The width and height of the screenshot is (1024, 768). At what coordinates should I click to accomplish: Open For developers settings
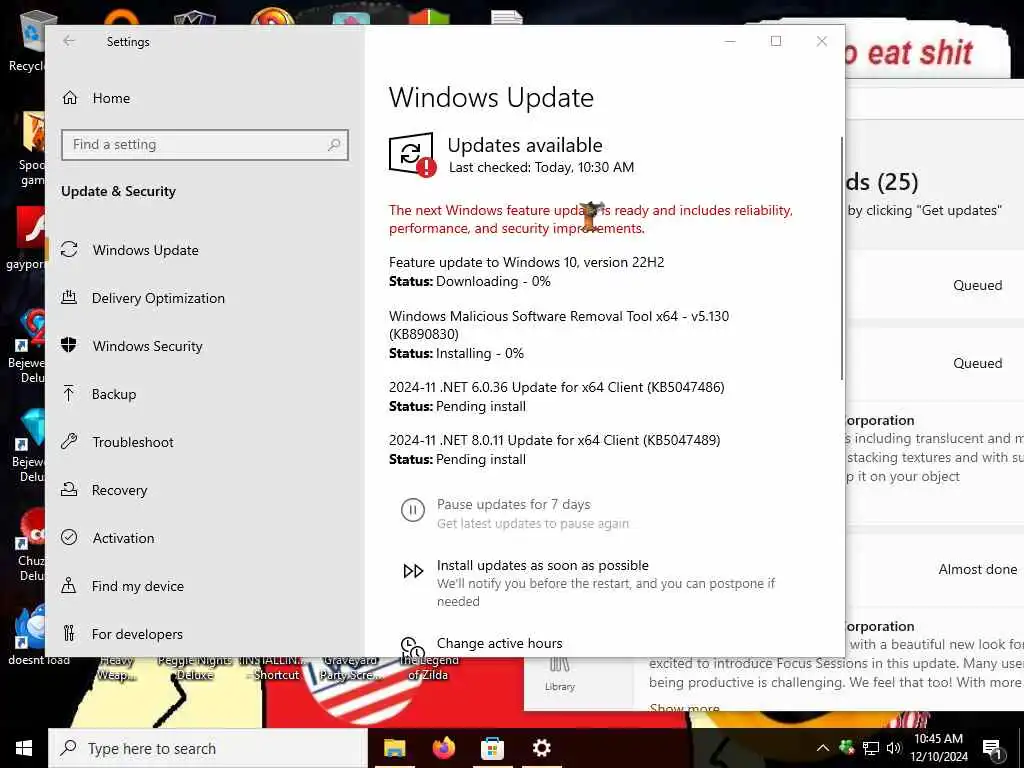pyautogui.click(x=136, y=634)
